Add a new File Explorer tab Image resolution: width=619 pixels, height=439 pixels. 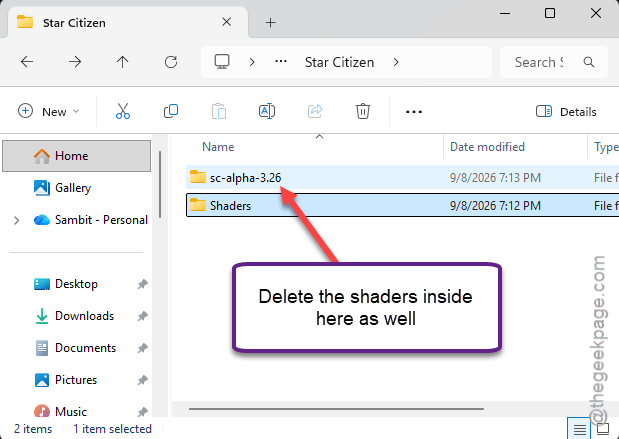[x=270, y=23]
